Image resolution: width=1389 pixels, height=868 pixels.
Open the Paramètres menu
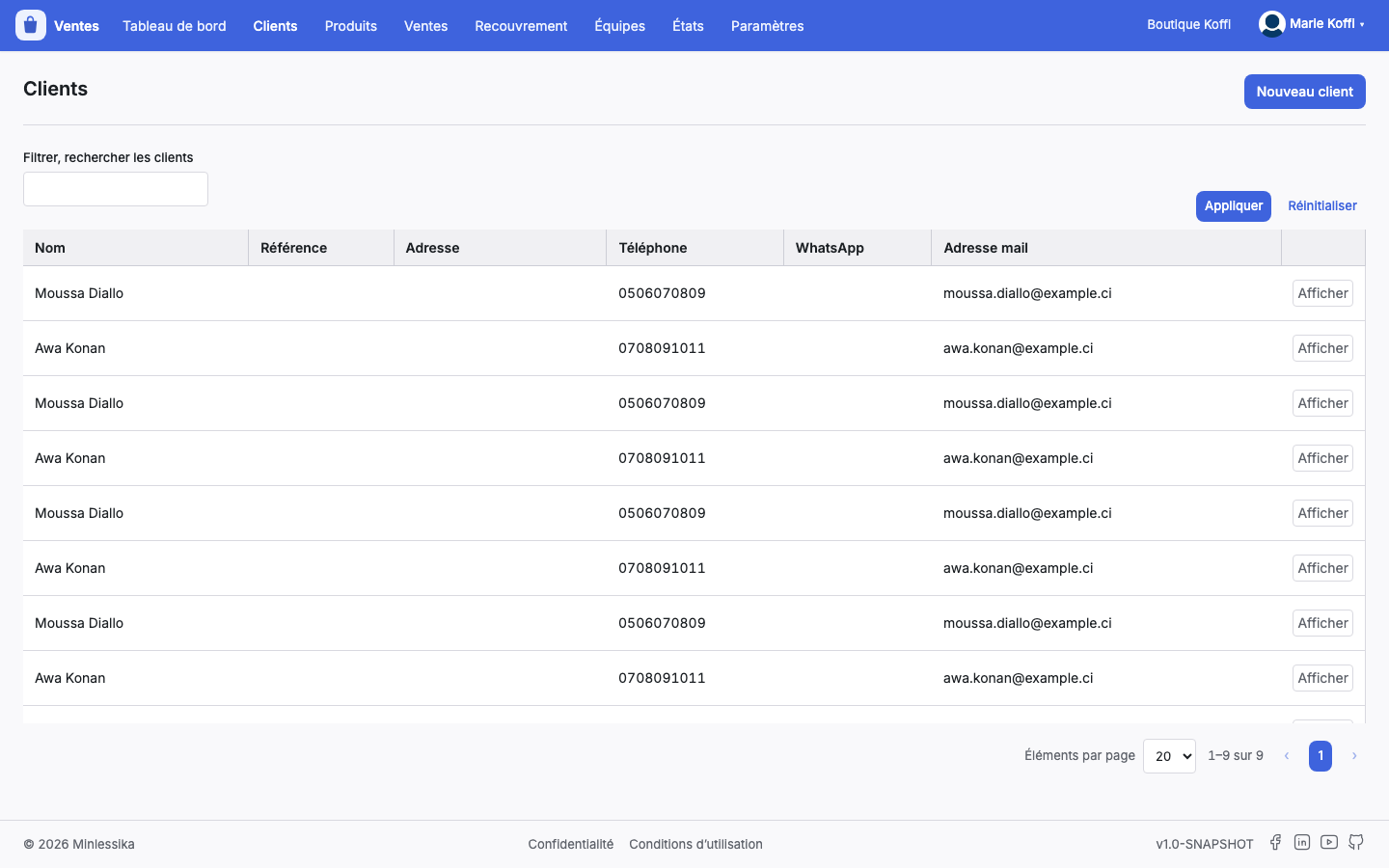pyautogui.click(x=767, y=26)
